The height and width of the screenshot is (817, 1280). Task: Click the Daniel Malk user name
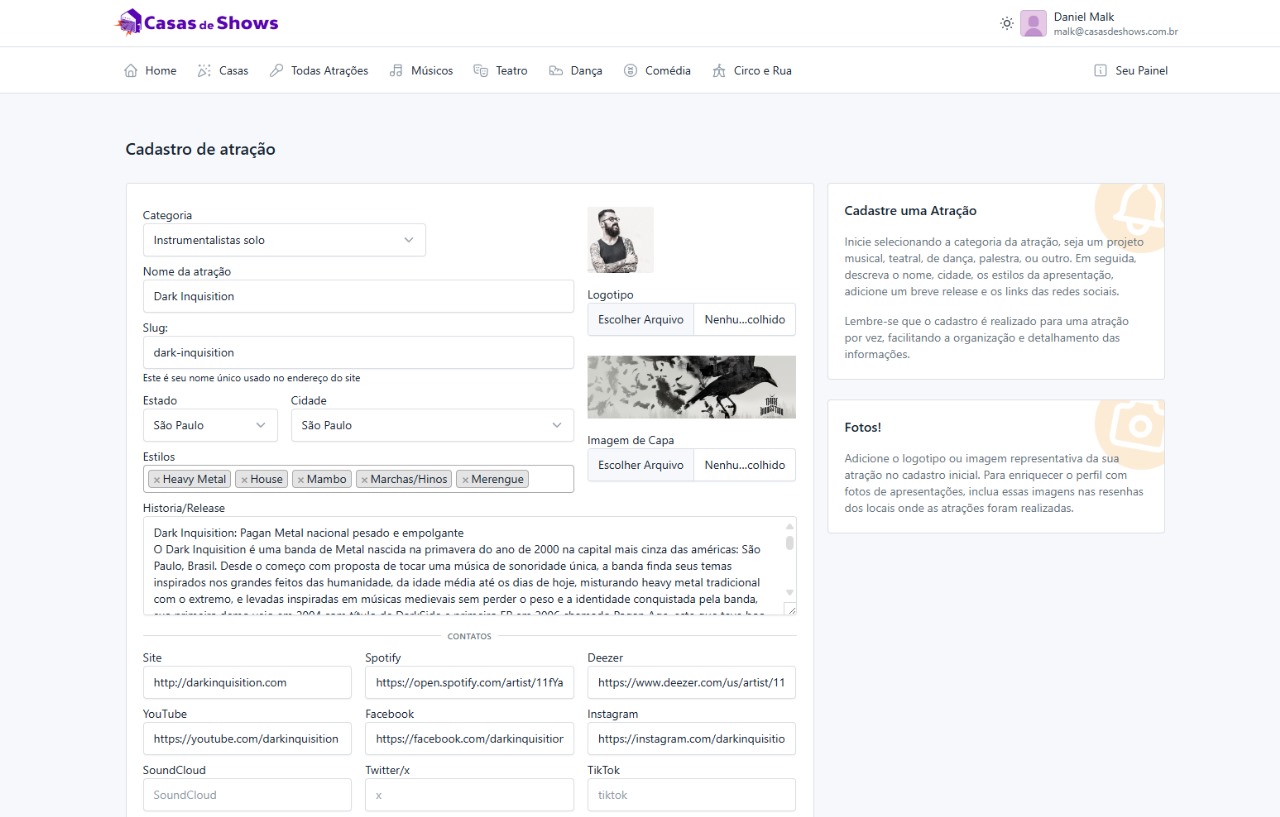pyautogui.click(x=1084, y=16)
